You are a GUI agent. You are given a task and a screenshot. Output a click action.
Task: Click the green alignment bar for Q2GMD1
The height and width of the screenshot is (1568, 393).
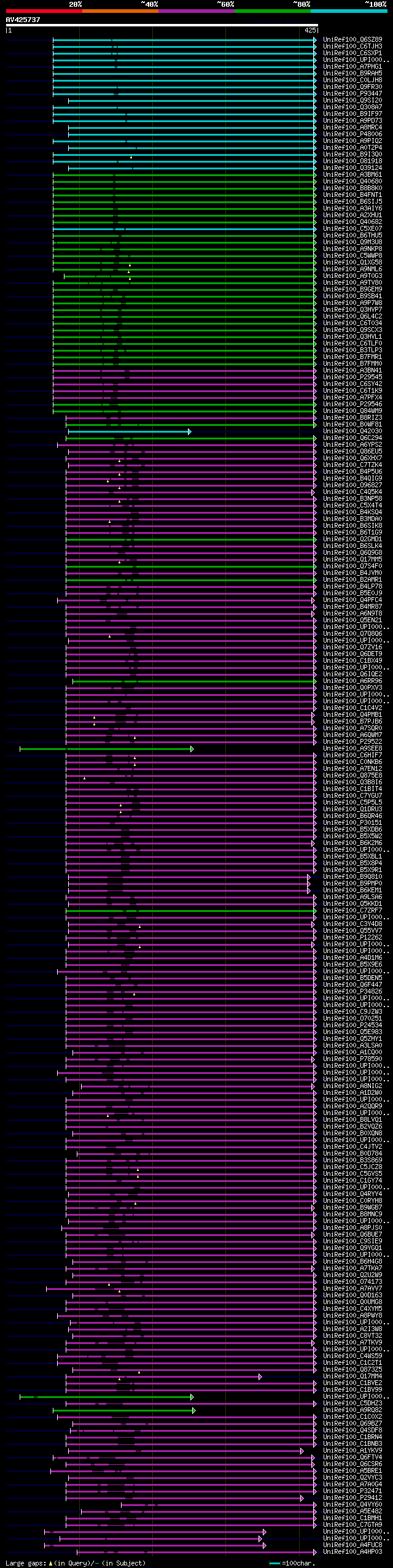pos(191,540)
